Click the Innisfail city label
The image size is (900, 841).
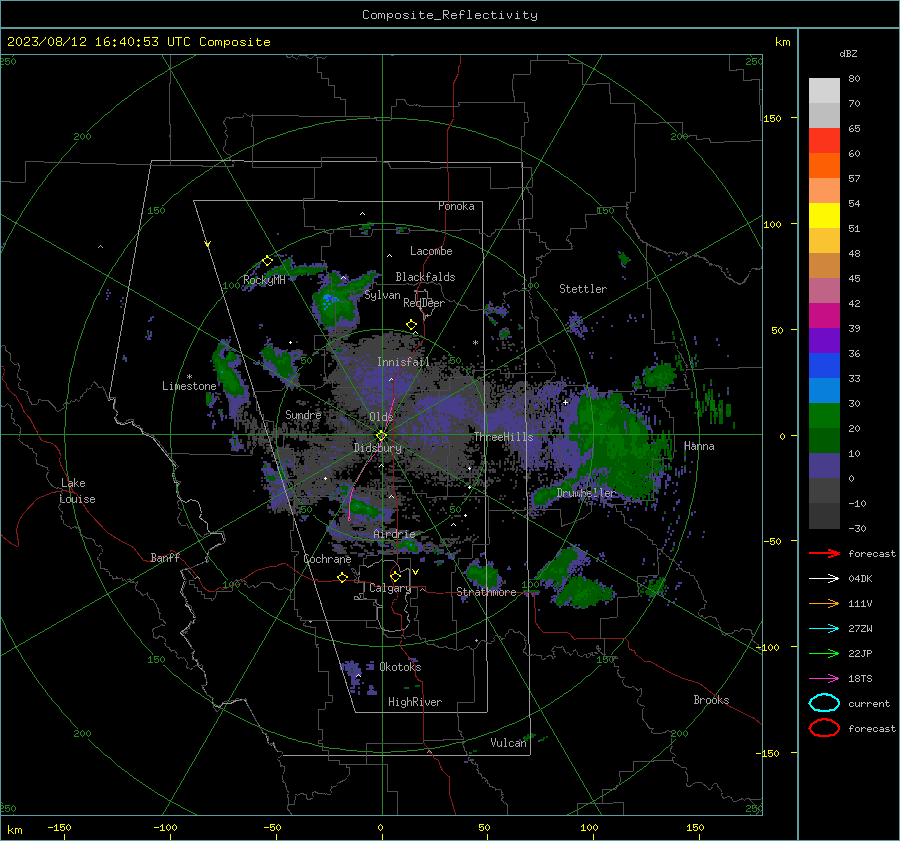click(403, 362)
